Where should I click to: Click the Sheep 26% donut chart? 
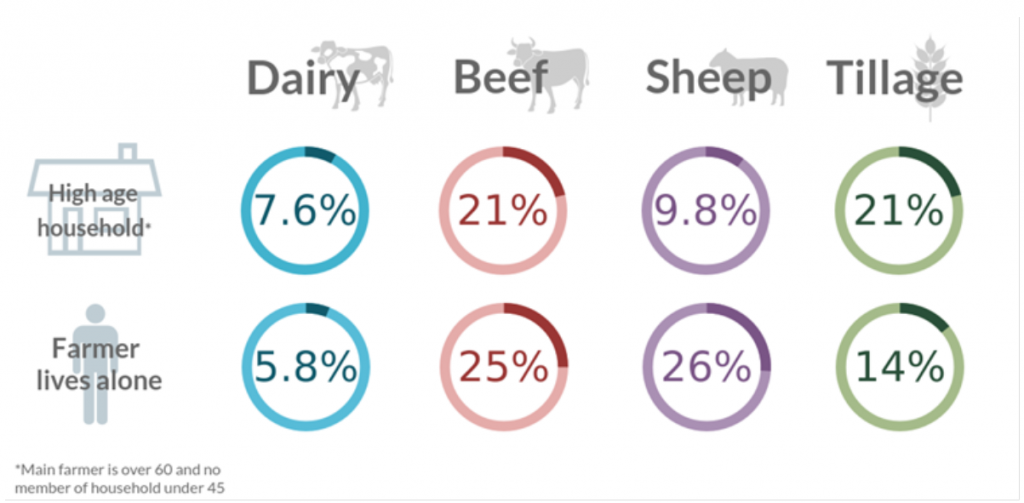click(706, 367)
